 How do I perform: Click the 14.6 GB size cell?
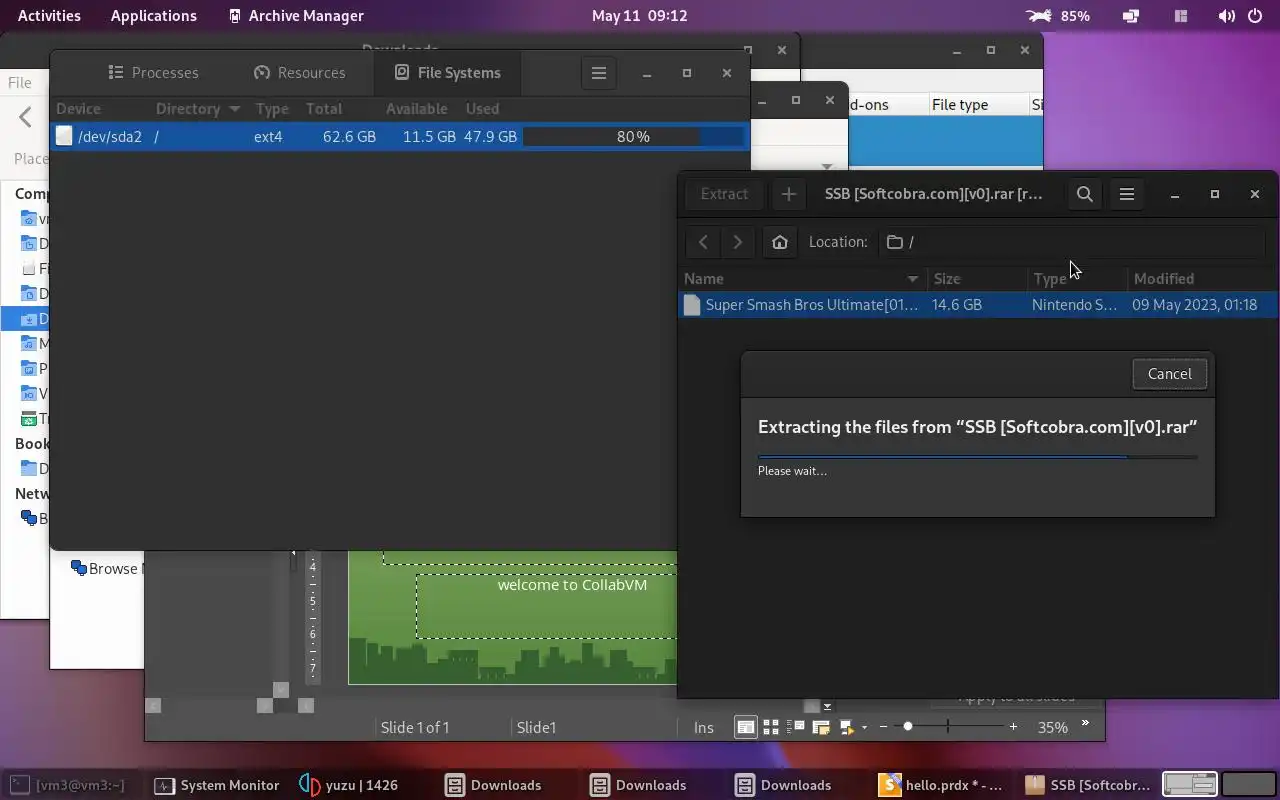tap(957, 305)
